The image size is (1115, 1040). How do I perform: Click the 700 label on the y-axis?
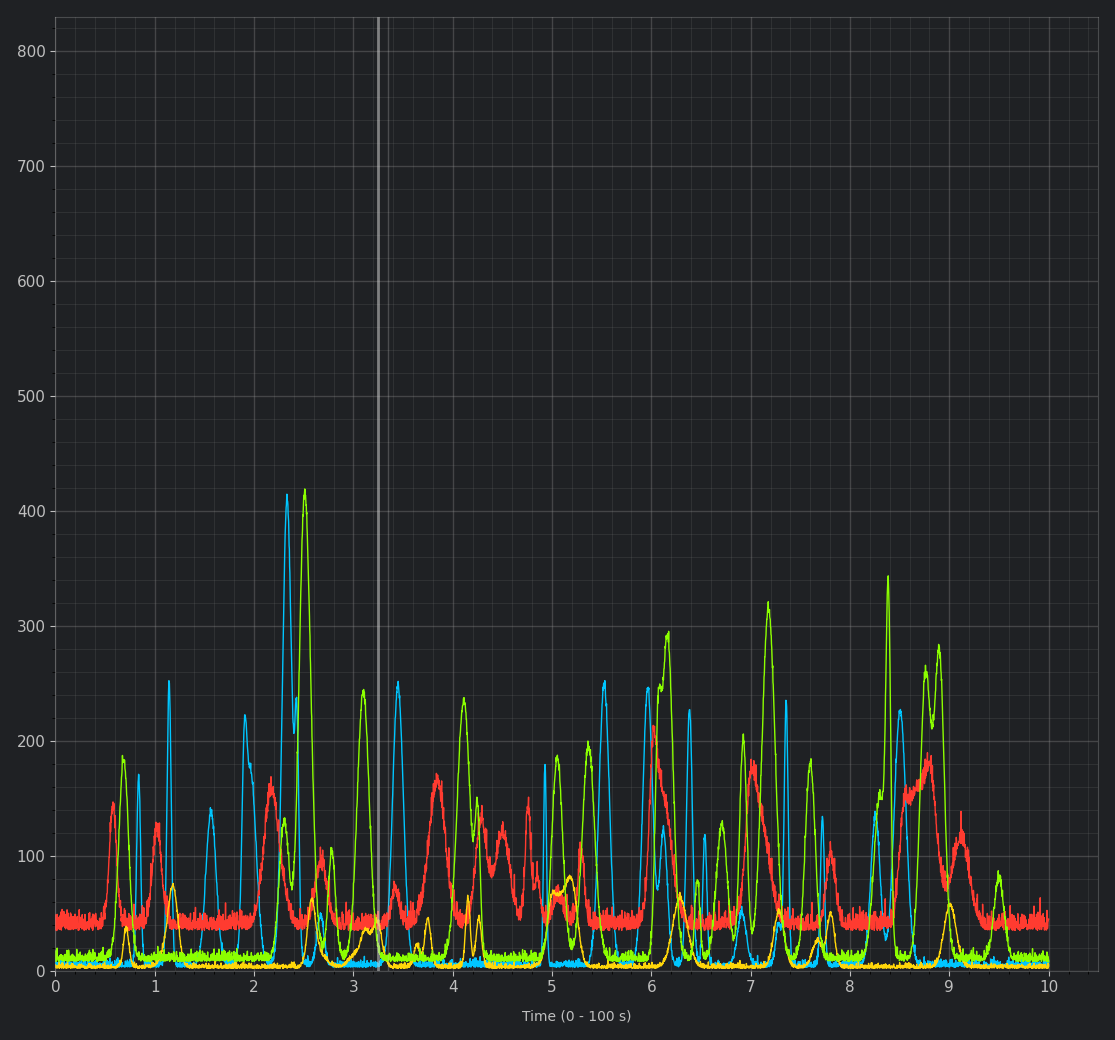point(32,166)
